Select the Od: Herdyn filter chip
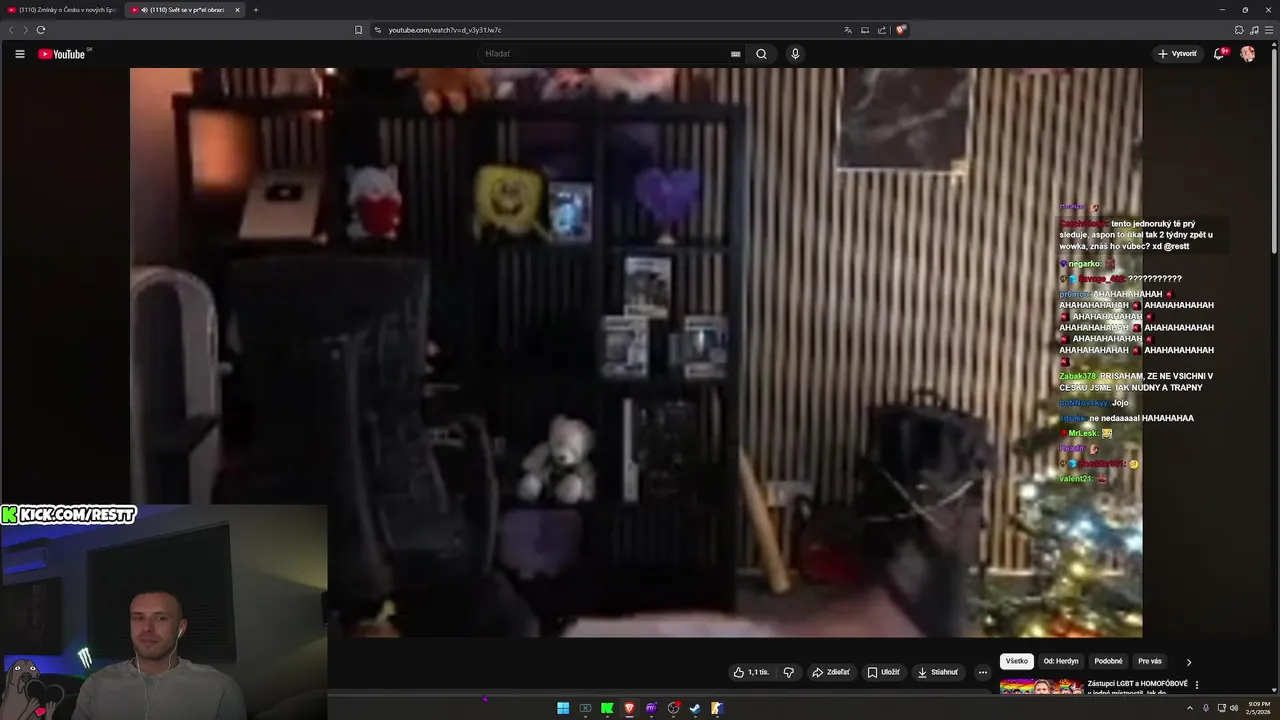The image size is (1280, 720). pyautogui.click(x=1061, y=661)
